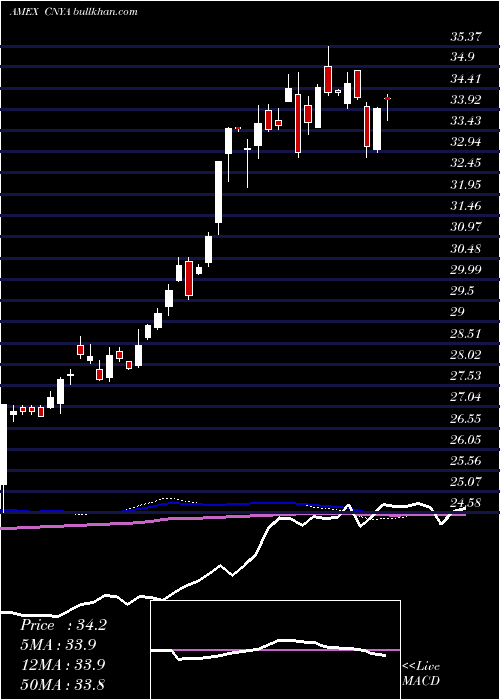The height and width of the screenshot is (700, 500).
Task: Click the 33.43 price axis label
Action: point(466,121)
